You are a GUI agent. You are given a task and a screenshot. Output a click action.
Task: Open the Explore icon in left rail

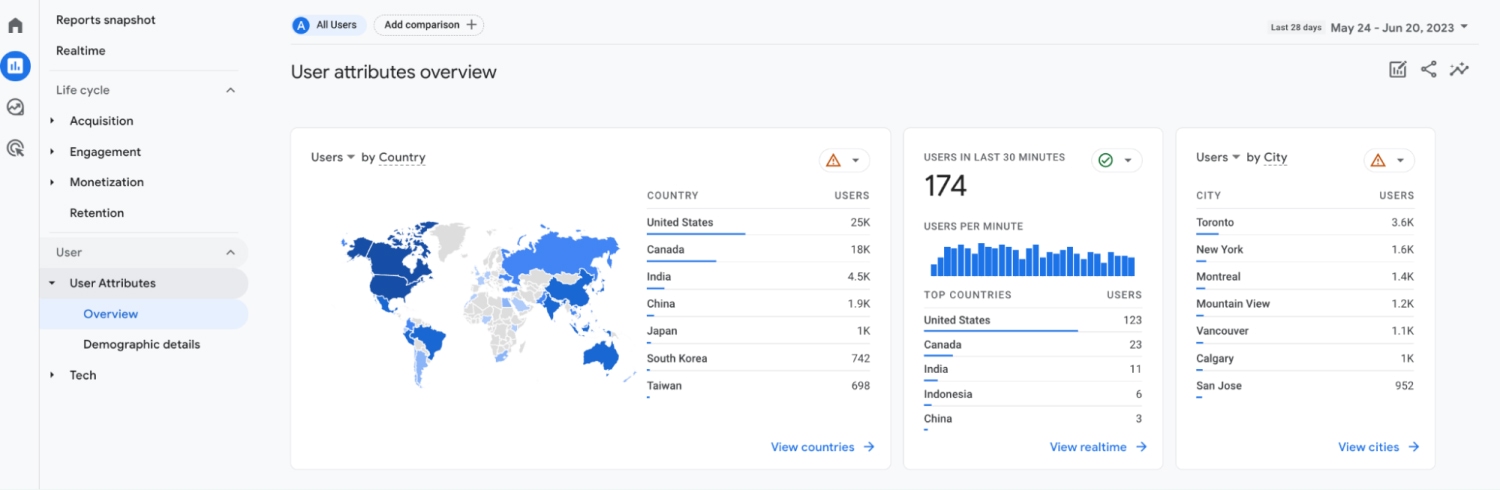(15, 107)
